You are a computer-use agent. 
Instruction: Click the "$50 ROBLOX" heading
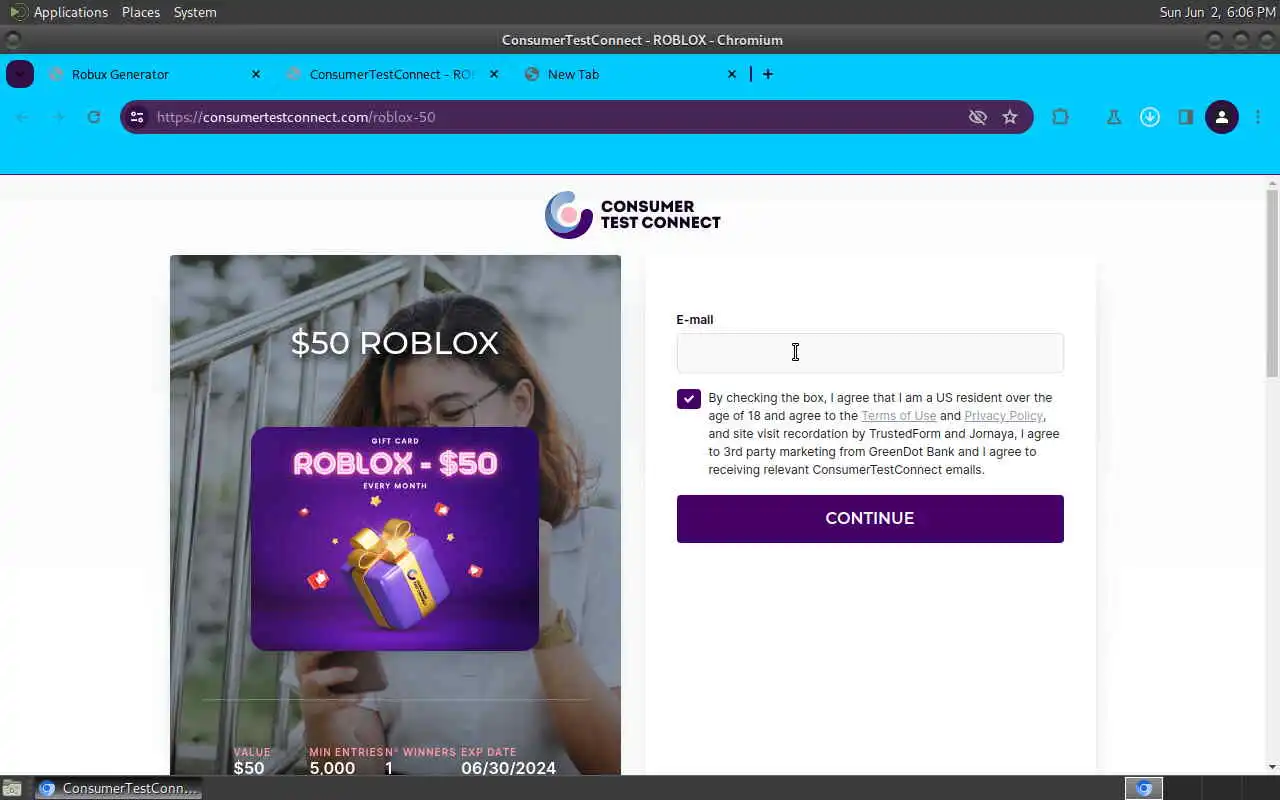[x=395, y=343]
